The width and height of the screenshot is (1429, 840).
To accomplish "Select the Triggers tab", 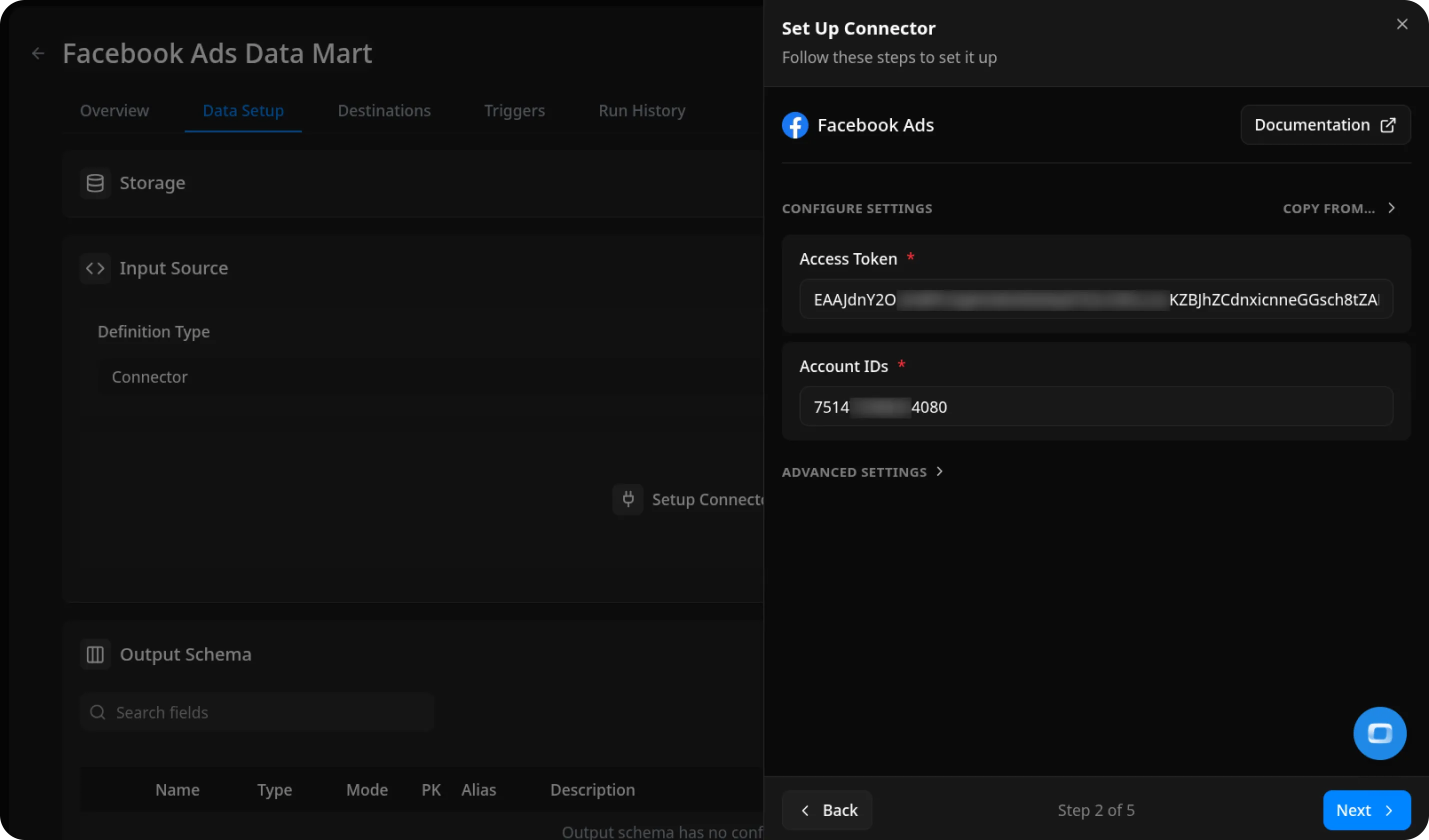I will click(x=514, y=110).
